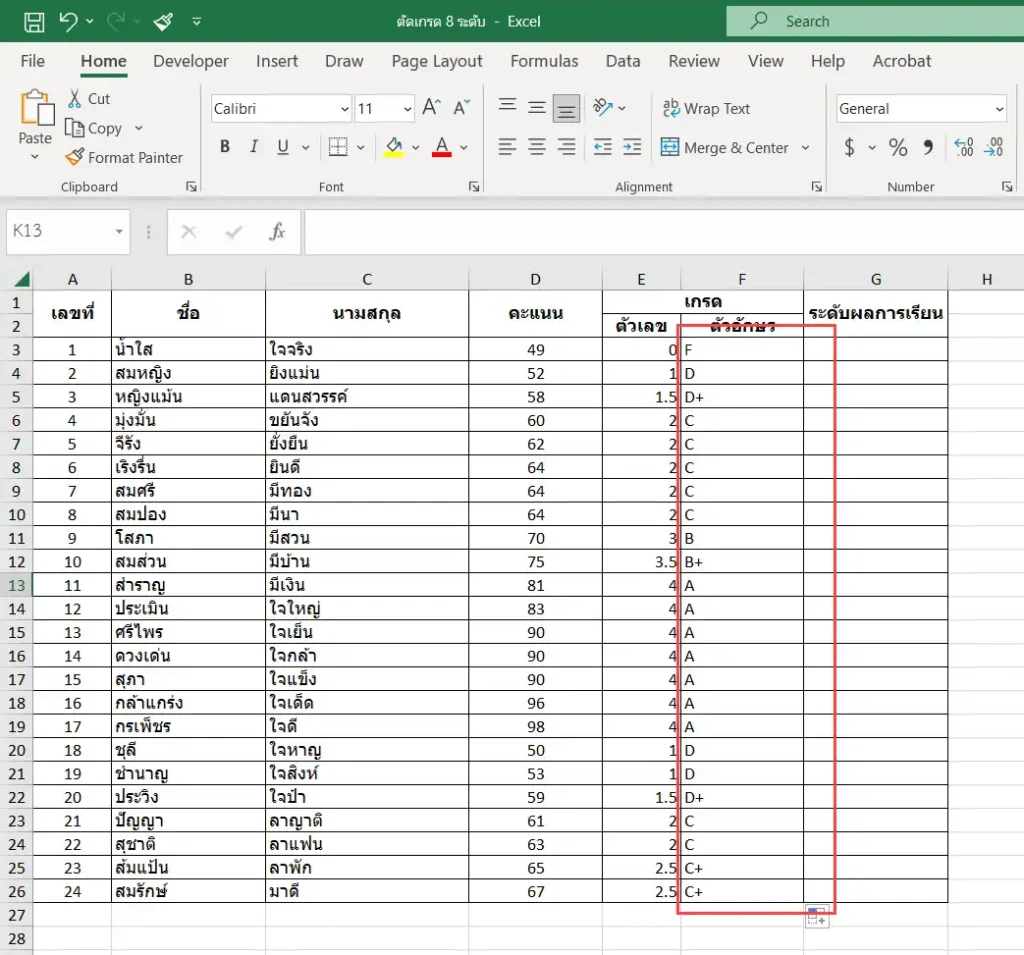Click Increase Indent icon
Screen dimensions: 1024x955
tap(632, 146)
